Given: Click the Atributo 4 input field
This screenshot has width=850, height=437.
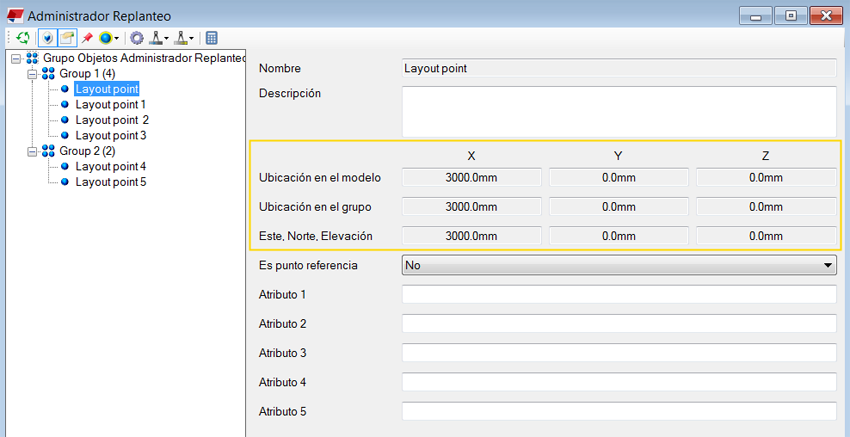Looking at the screenshot, I should (618, 382).
